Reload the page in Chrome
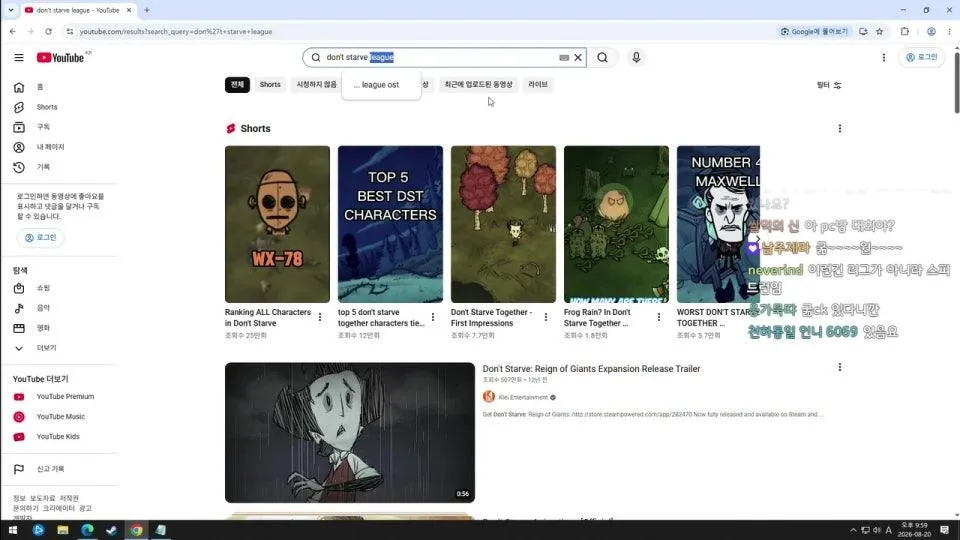This screenshot has width=960, height=540. 48,32
